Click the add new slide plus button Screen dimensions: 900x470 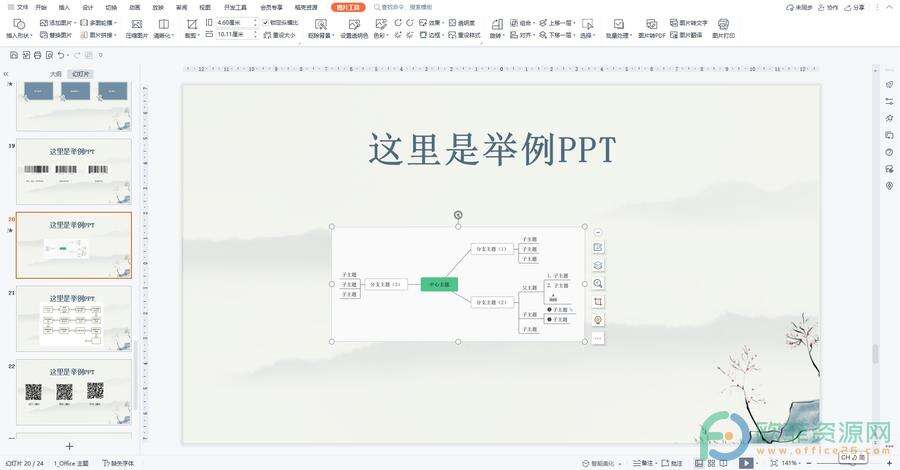(69, 446)
